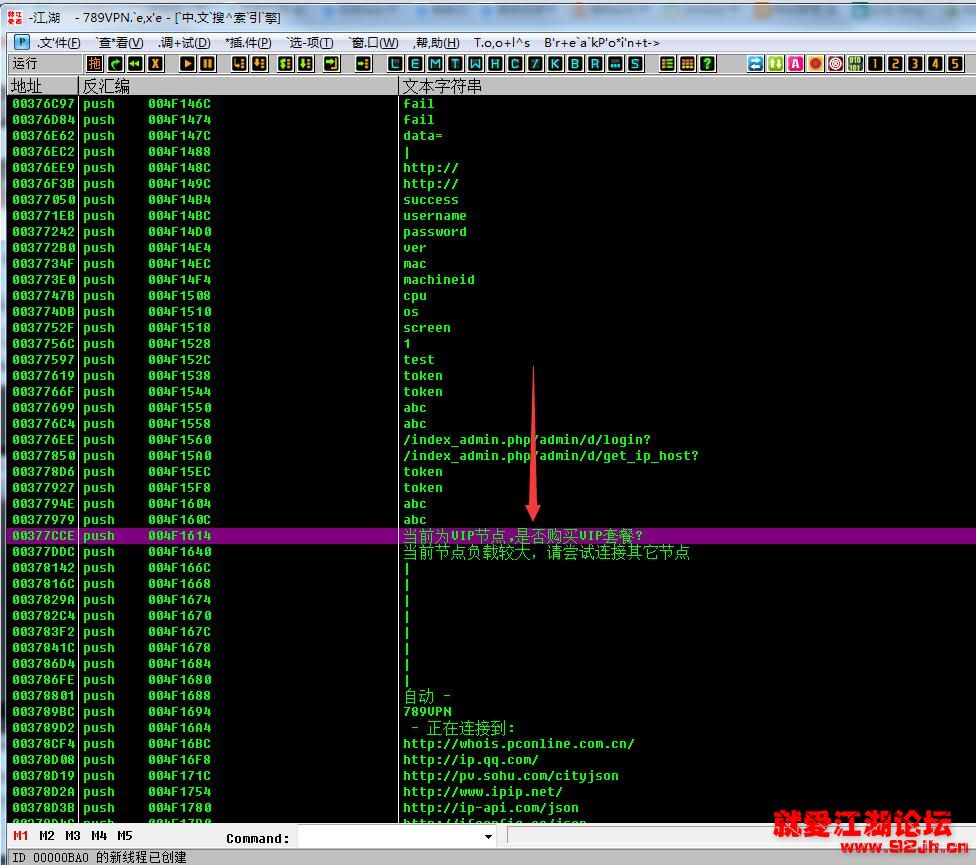Open the Breakpoints B icon
The image size is (976, 865).
pyautogui.click(x=575, y=63)
